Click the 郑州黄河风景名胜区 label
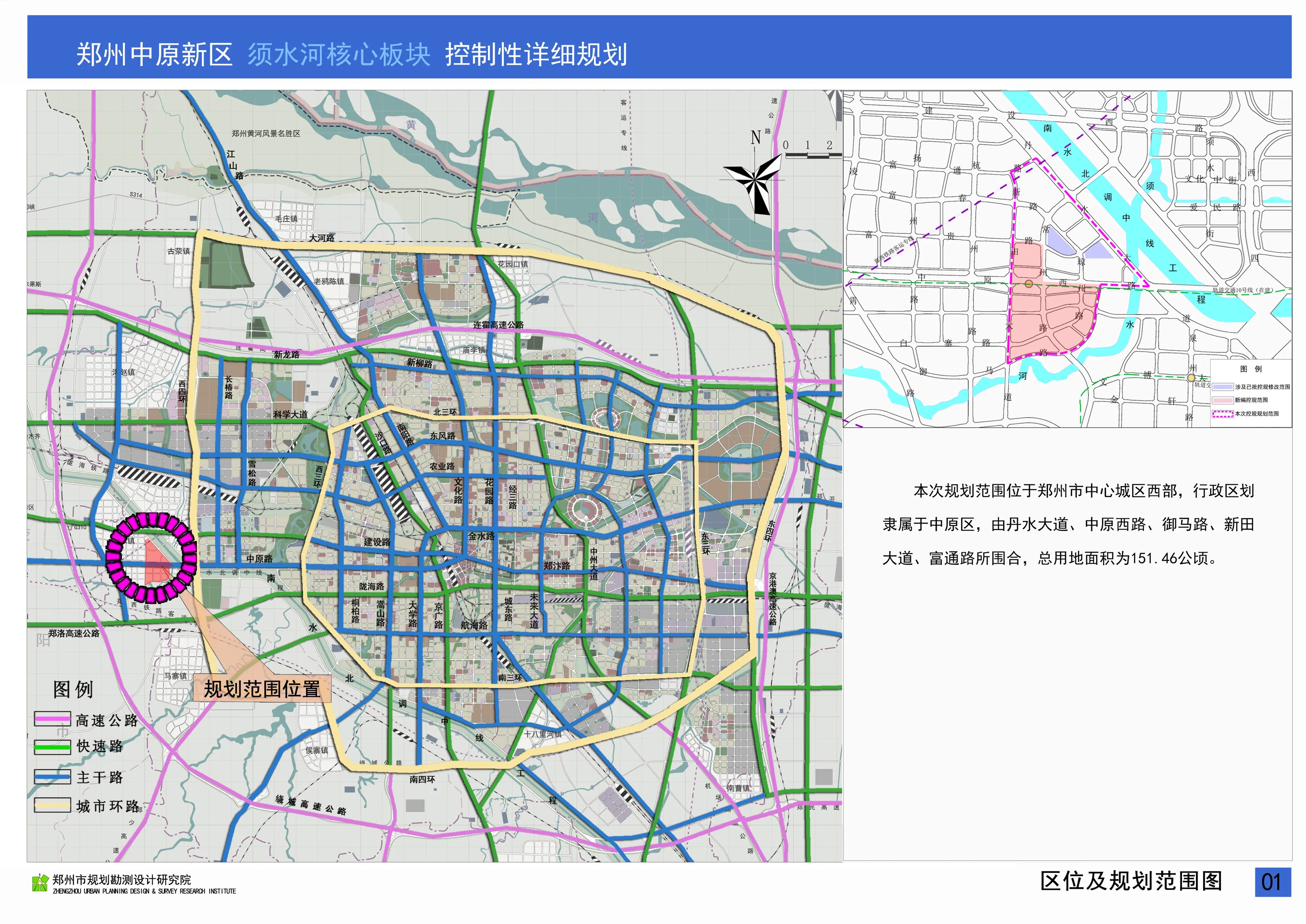Screen dimensions: 1306x924 266,133
